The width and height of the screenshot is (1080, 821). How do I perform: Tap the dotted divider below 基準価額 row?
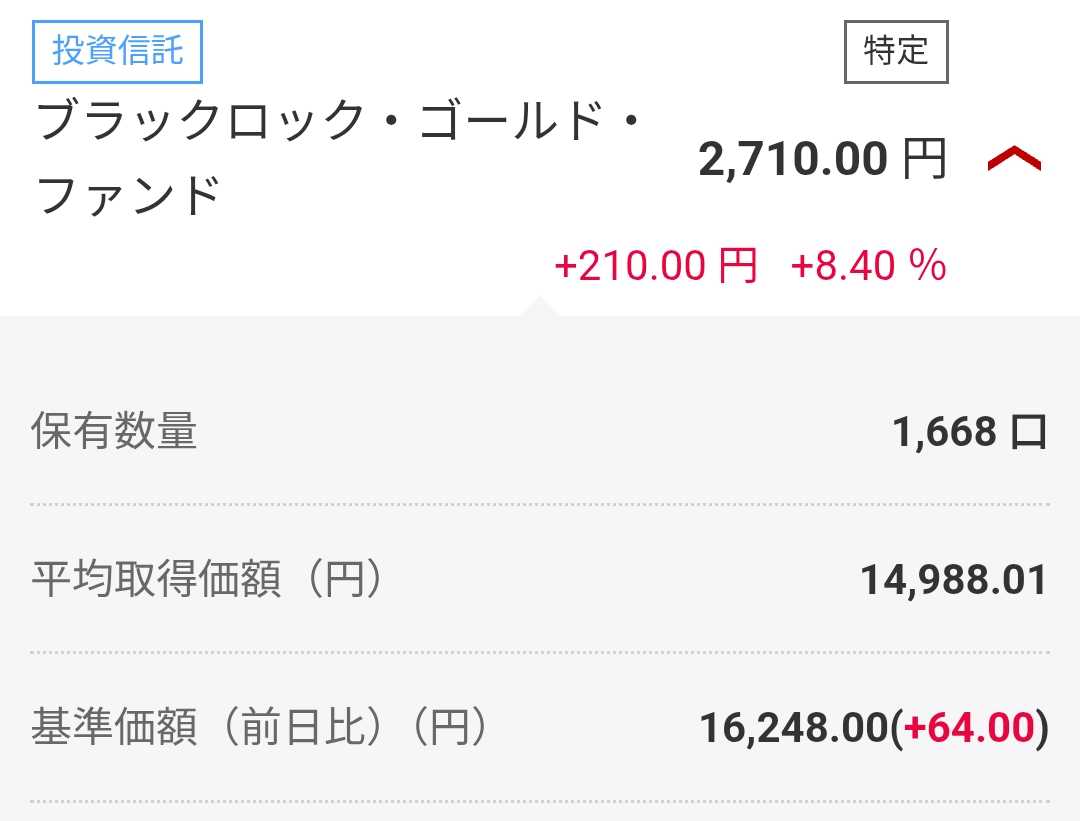click(x=540, y=800)
